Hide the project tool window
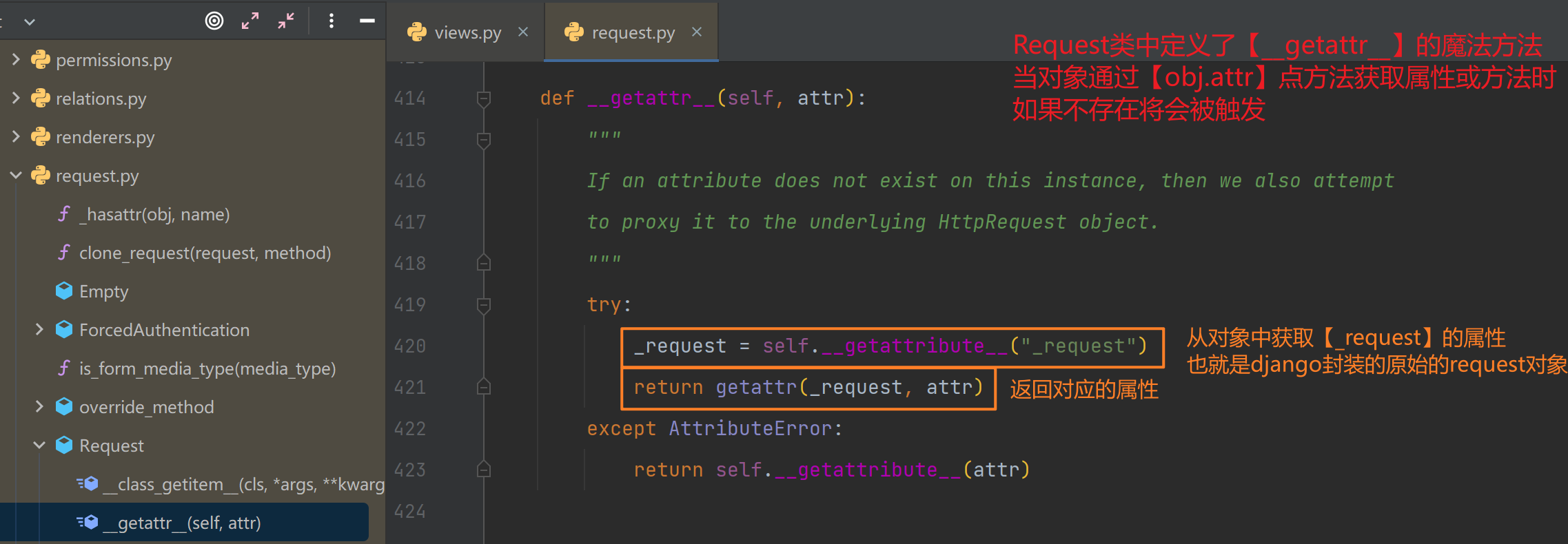1568x544 pixels. (367, 21)
